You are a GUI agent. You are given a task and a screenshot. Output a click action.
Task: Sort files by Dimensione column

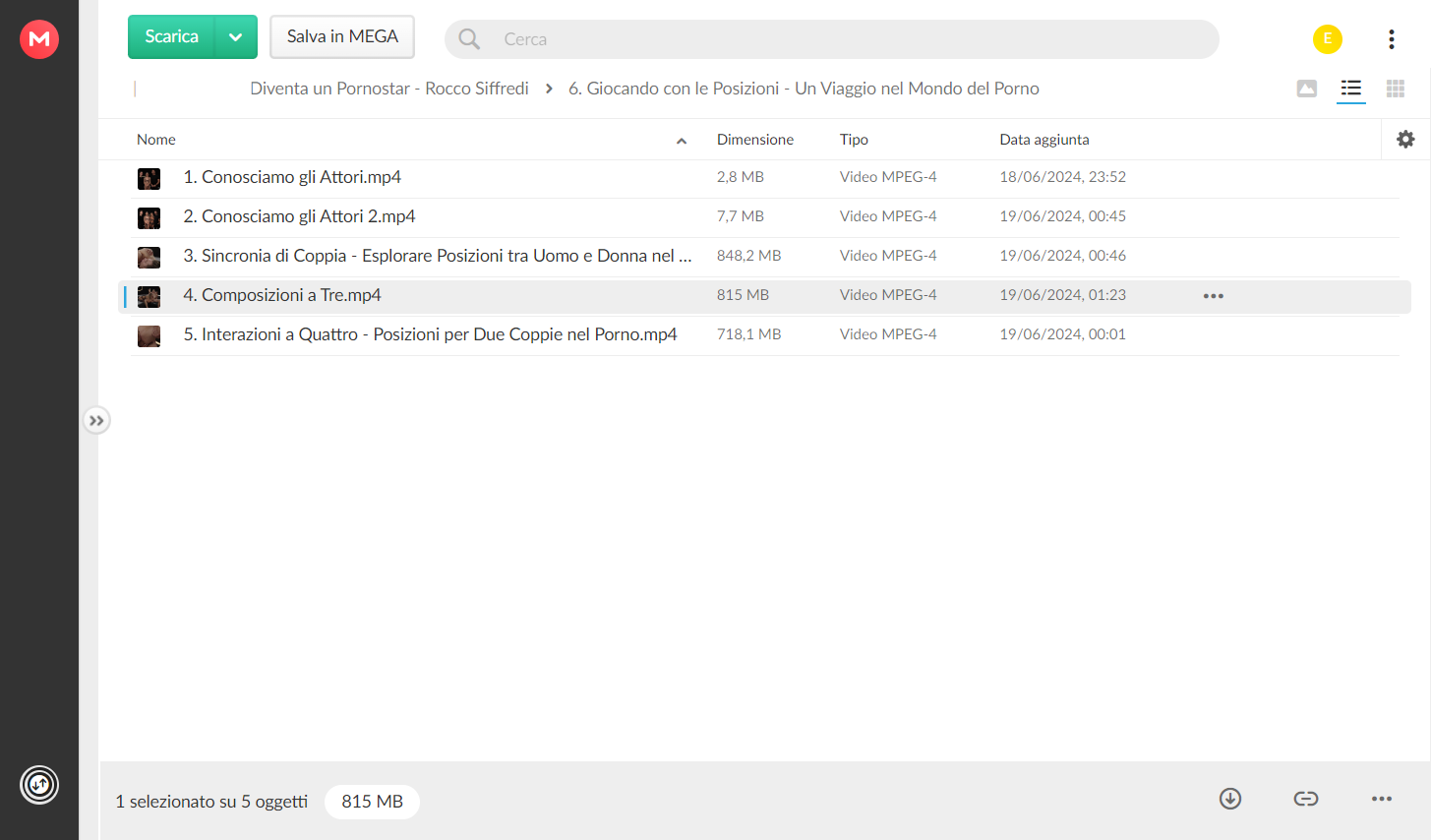click(755, 140)
